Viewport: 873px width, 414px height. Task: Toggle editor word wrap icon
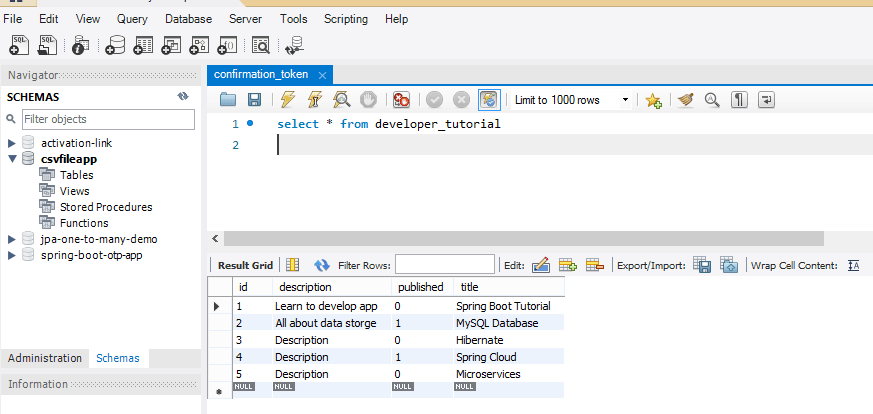click(767, 100)
